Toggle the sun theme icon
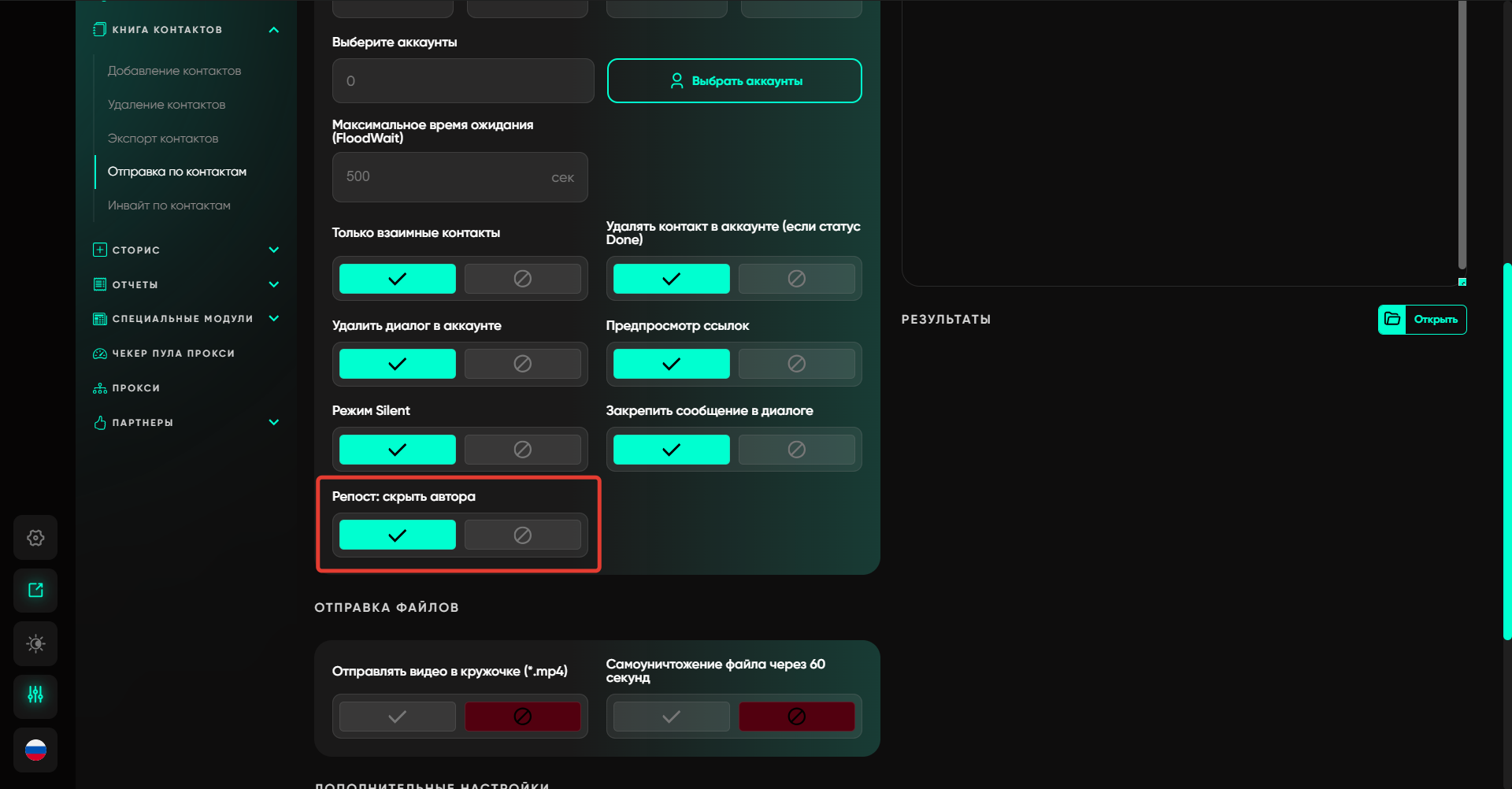The width and height of the screenshot is (1512, 789). pos(35,643)
